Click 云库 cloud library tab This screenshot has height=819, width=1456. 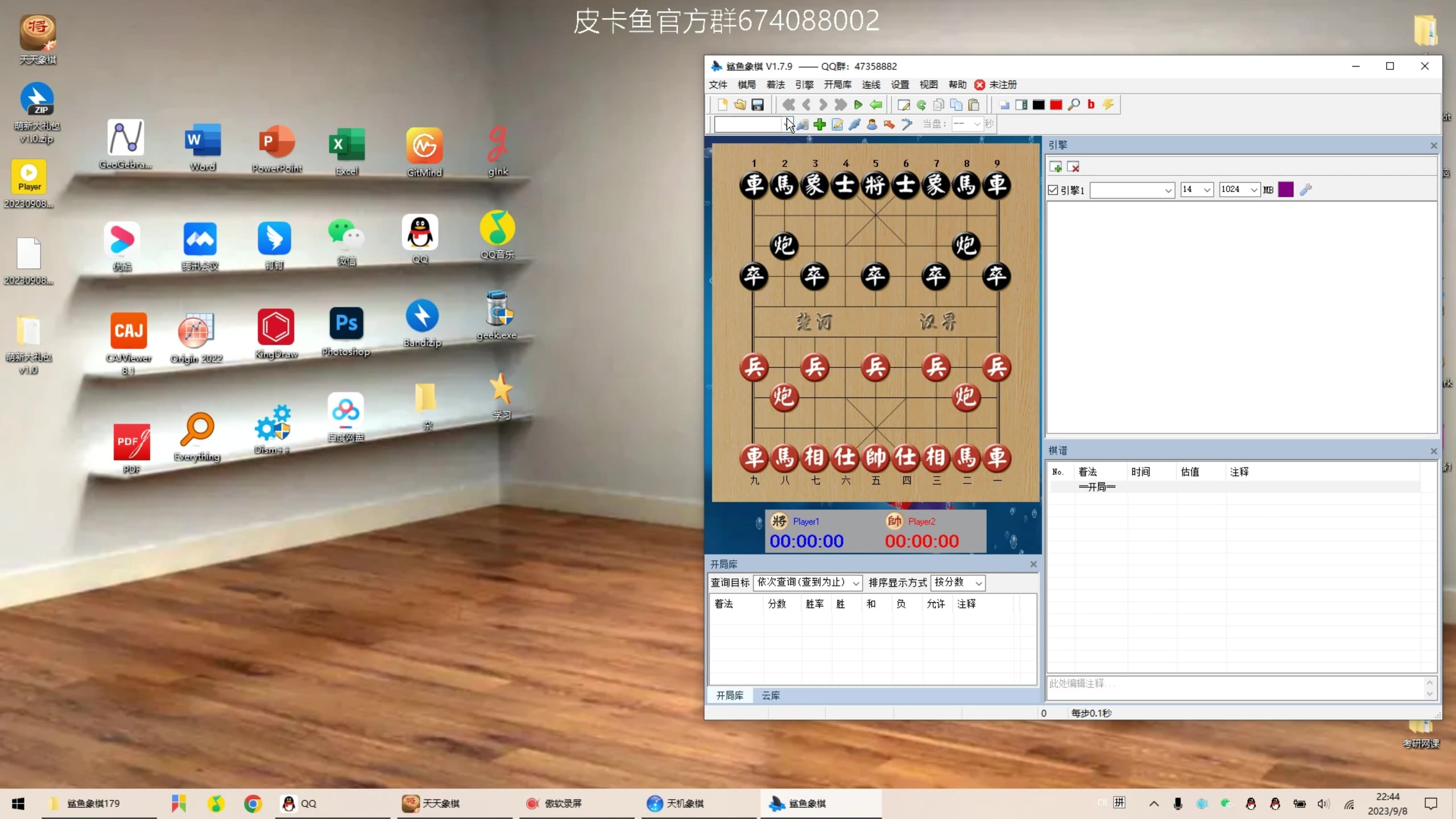click(x=771, y=695)
